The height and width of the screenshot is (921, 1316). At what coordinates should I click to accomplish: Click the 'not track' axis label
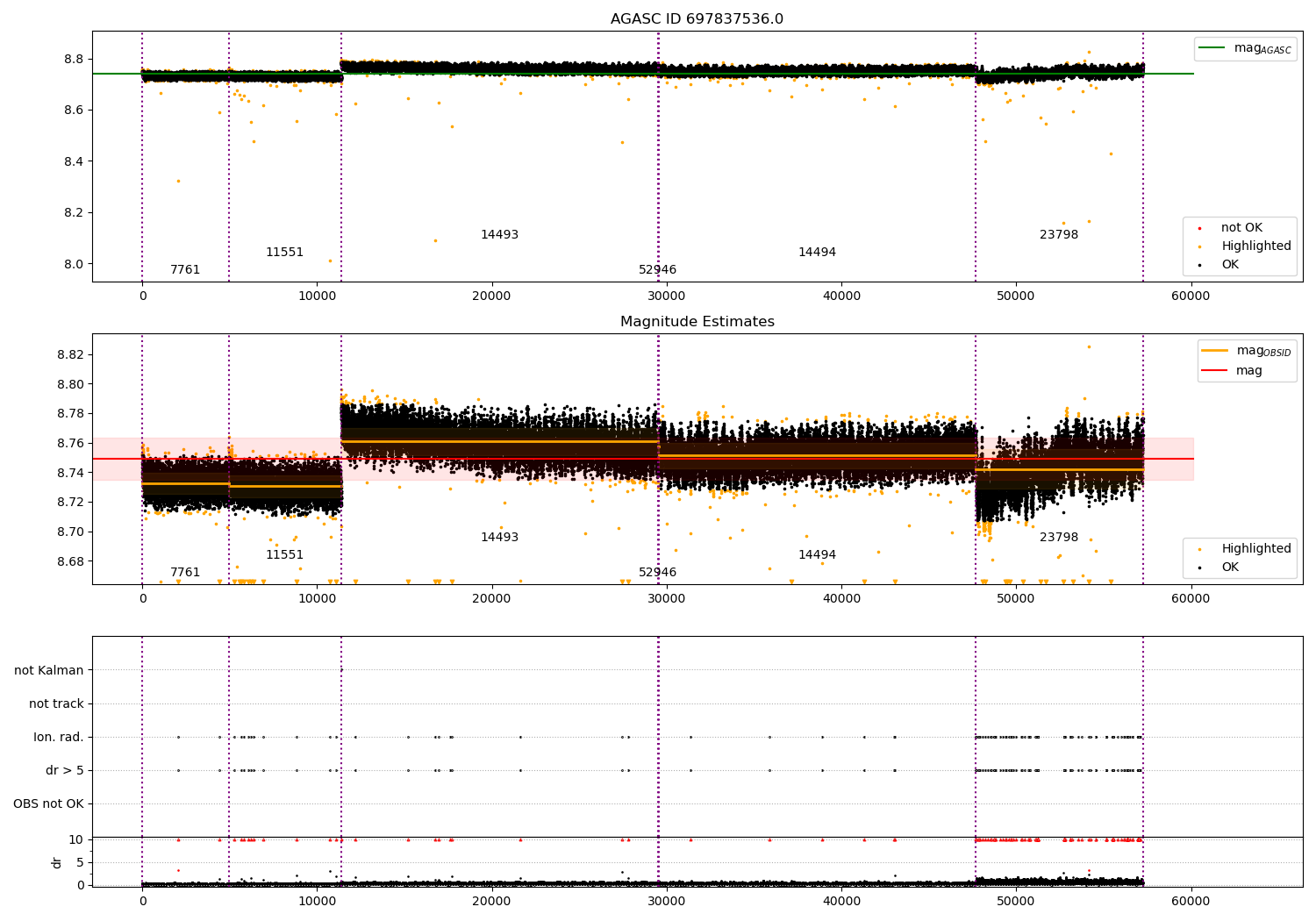56,704
